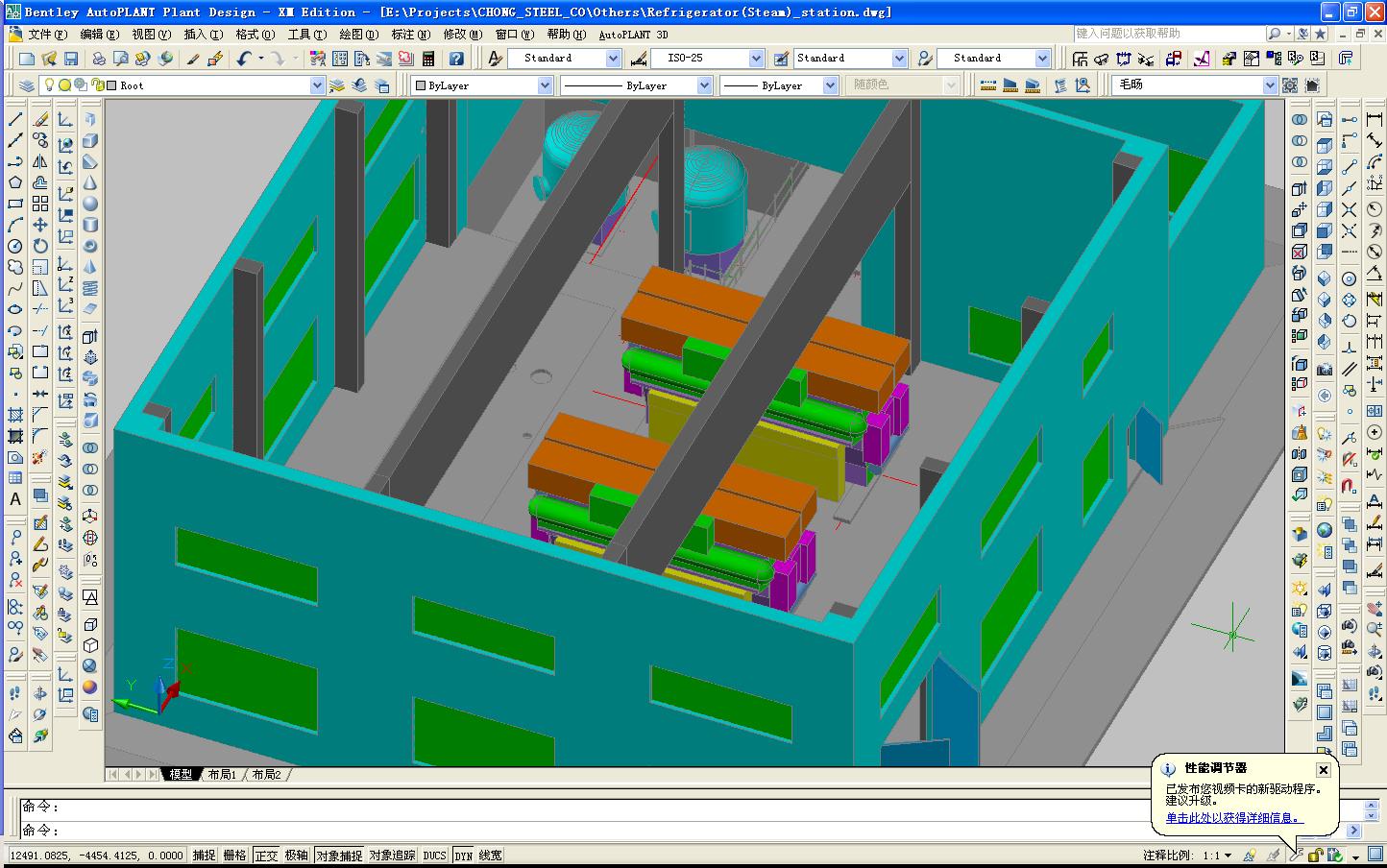
Task: Click the New drawing icon
Action: (27, 59)
